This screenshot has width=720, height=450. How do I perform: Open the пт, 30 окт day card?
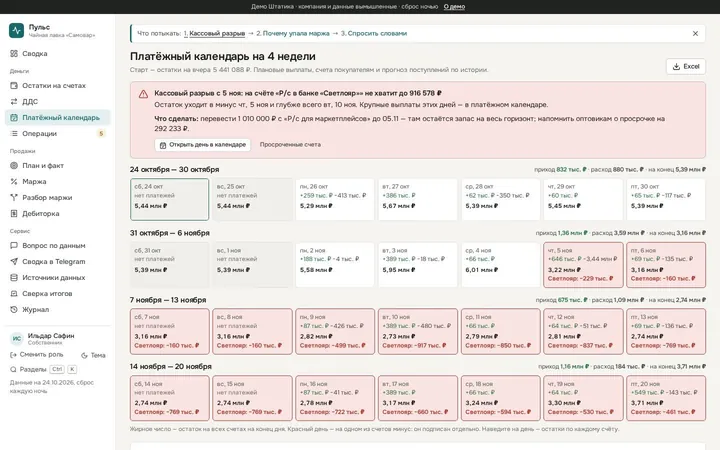666,199
